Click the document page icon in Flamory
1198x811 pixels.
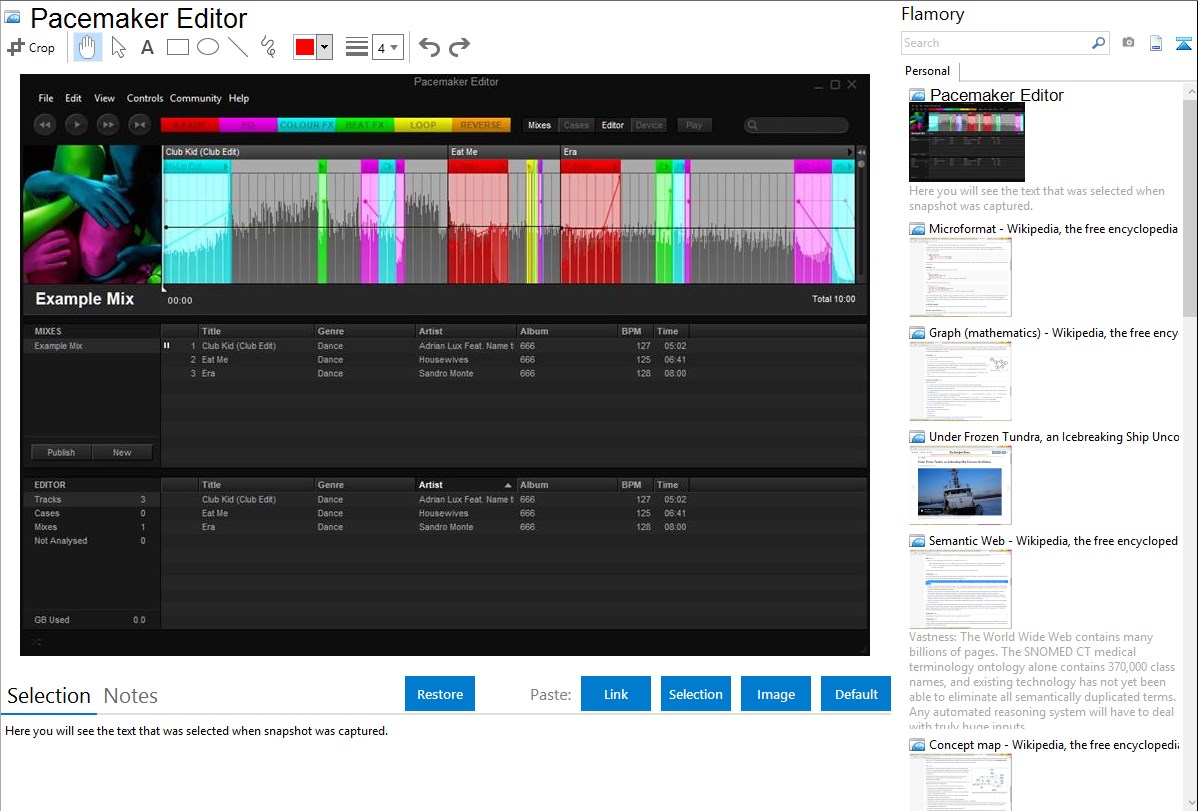coord(1156,43)
